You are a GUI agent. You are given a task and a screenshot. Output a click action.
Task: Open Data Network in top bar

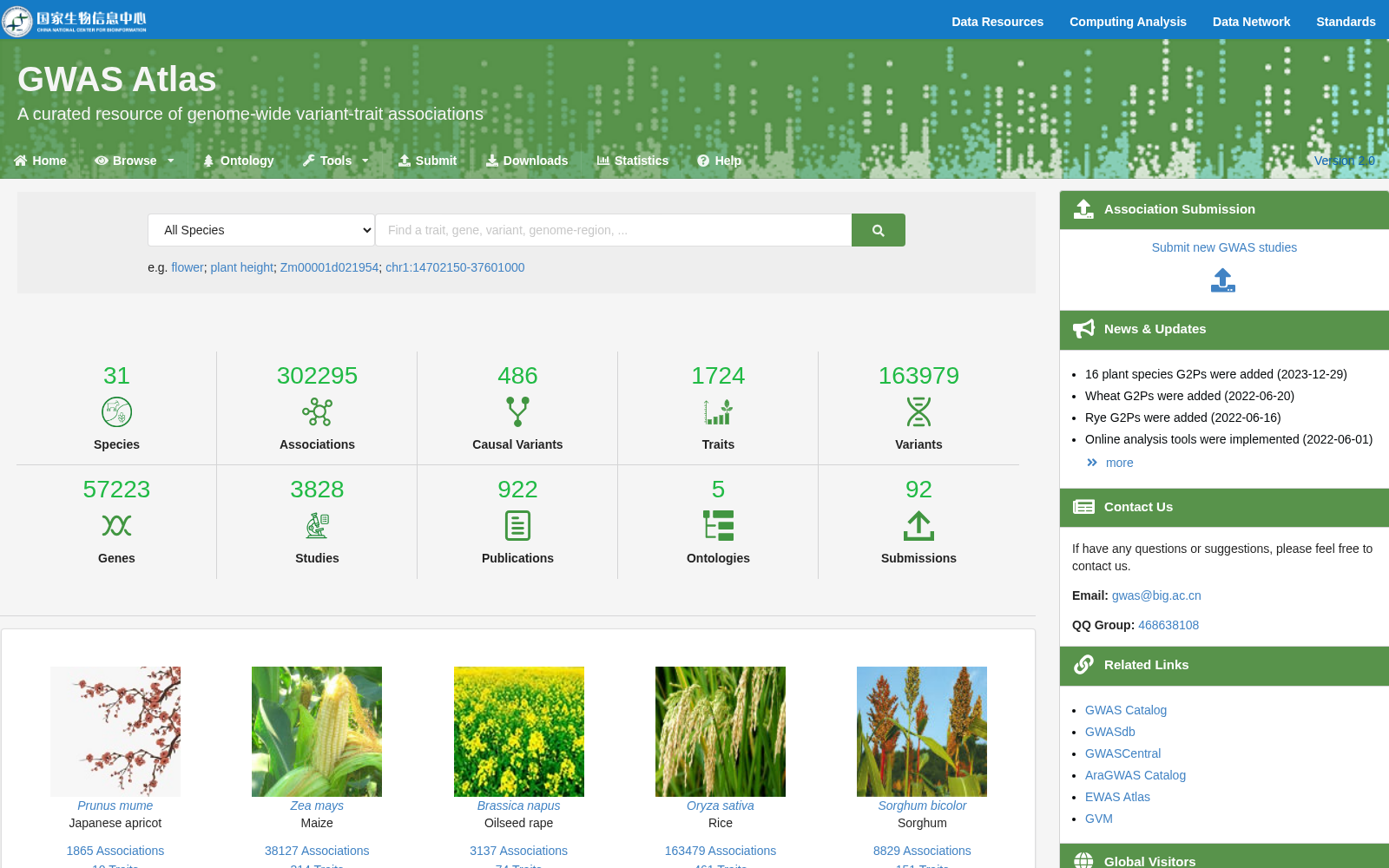click(x=1251, y=22)
